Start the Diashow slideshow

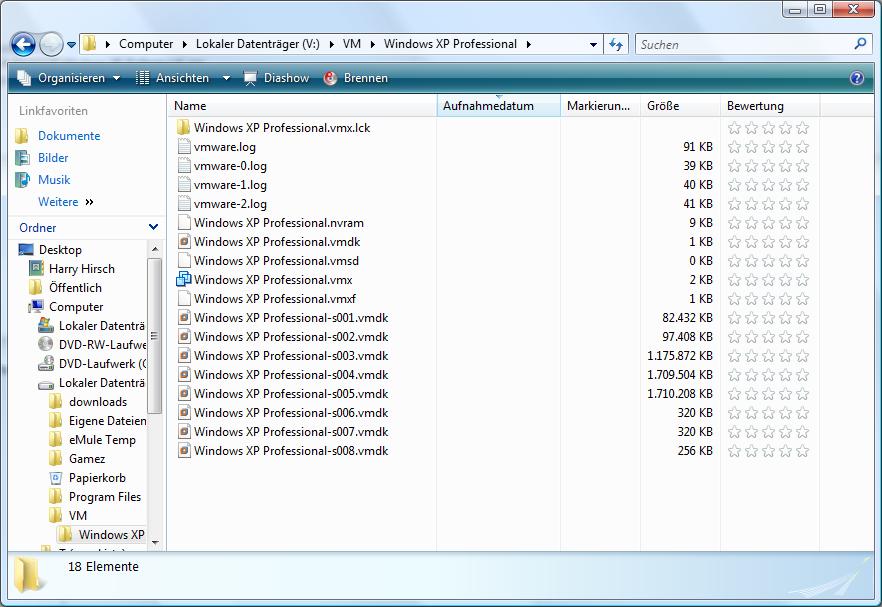[x=276, y=78]
